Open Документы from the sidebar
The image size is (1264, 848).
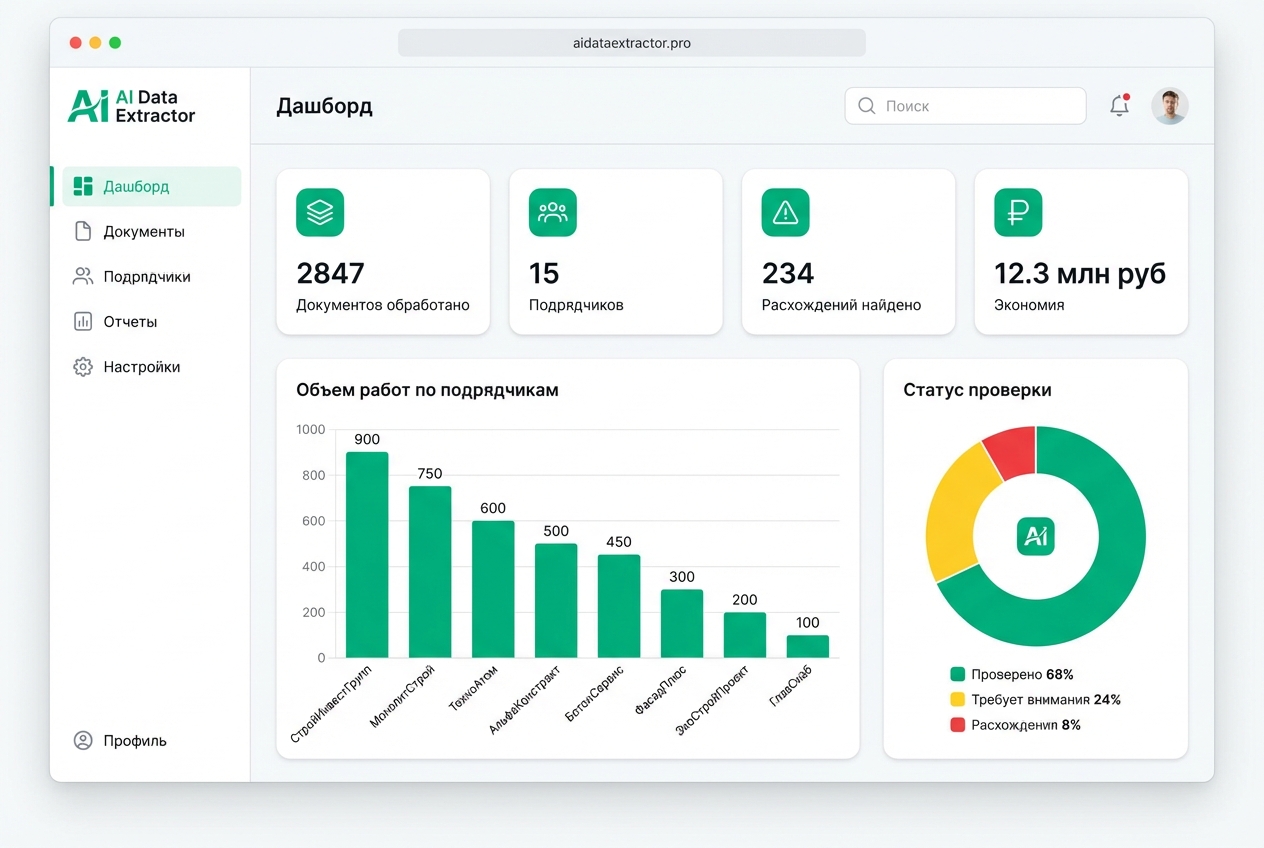[143, 232]
